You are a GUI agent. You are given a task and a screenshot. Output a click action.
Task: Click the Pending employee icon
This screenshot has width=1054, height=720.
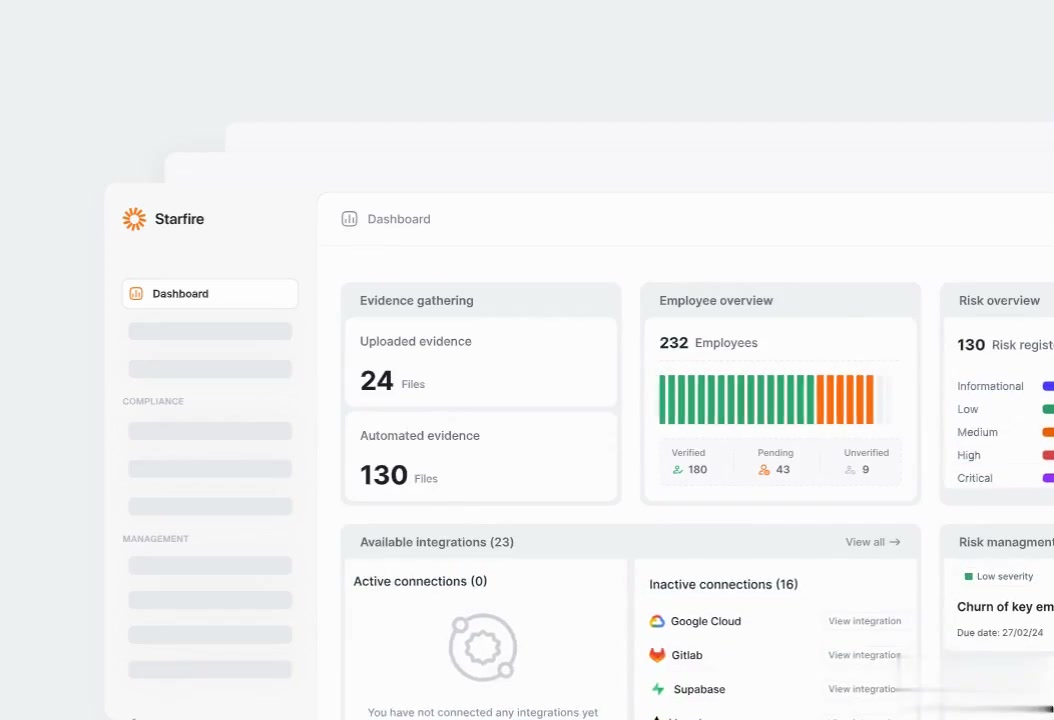click(764, 470)
